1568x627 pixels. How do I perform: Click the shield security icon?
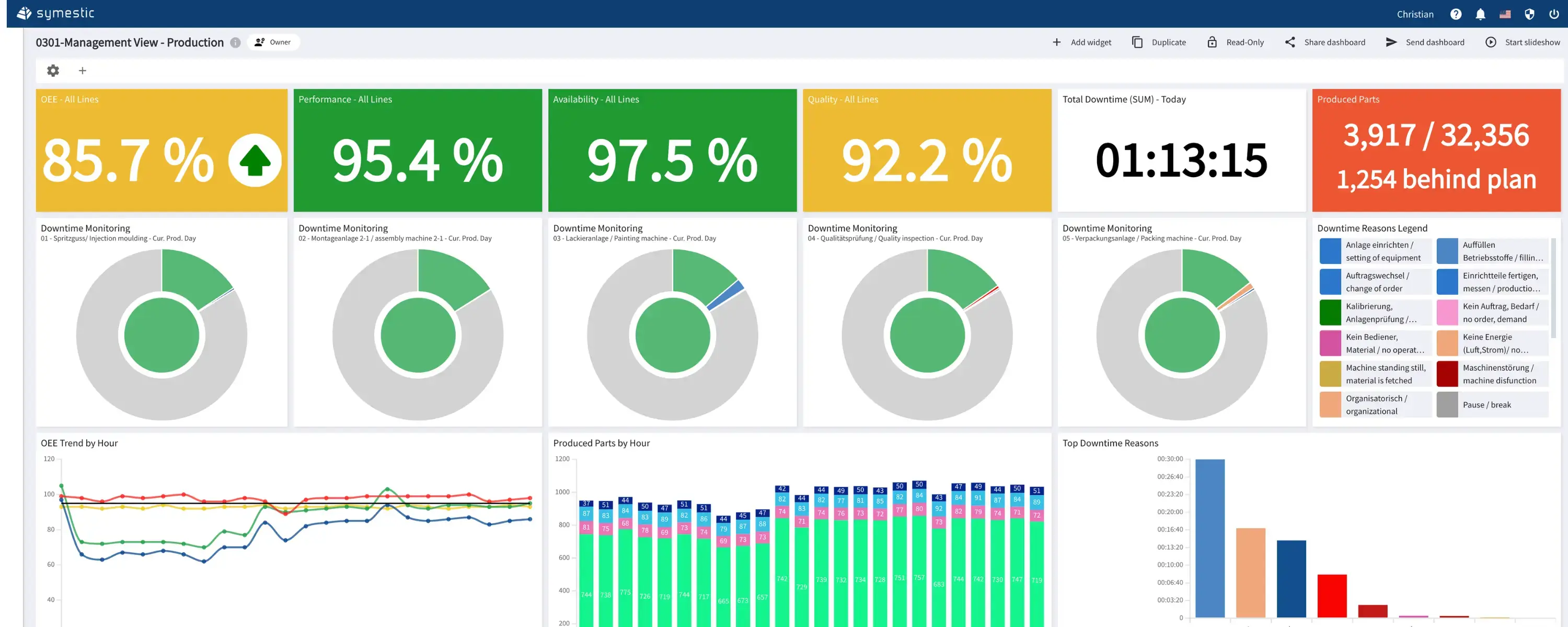[1529, 14]
